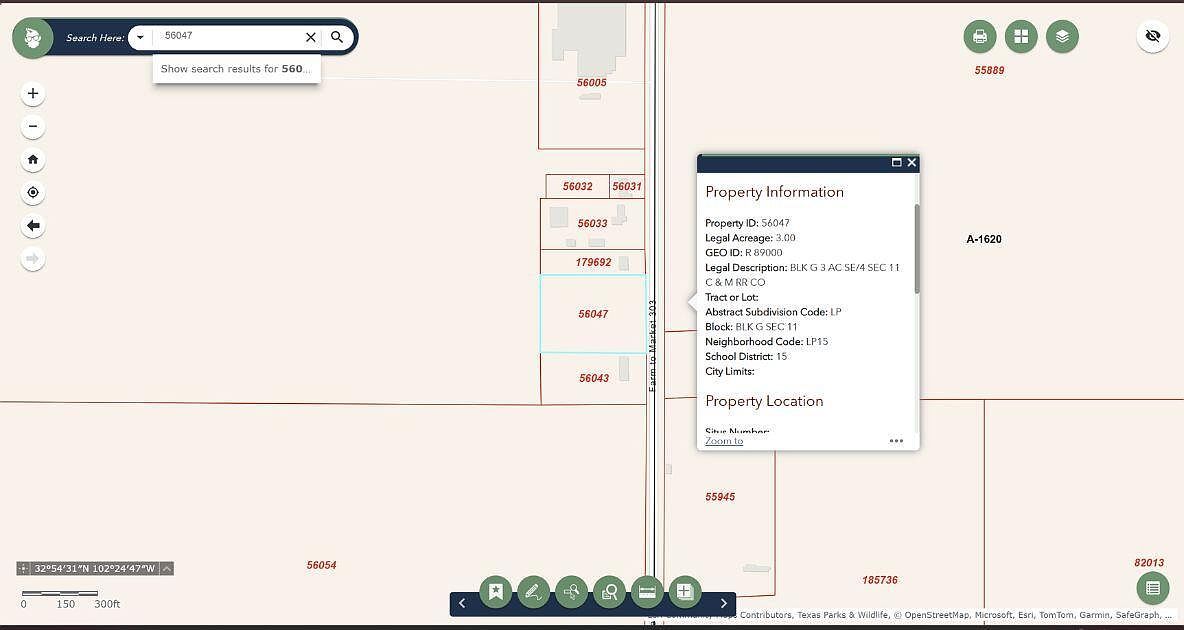The height and width of the screenshot is (630, 1184).
Task: Close the Property Information popup
Action: click(911, 162)
